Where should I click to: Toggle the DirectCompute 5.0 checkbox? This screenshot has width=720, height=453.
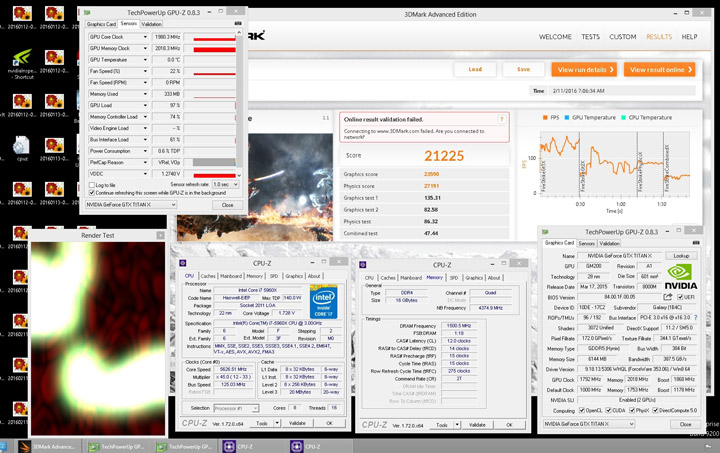click(x=655, y=410)
